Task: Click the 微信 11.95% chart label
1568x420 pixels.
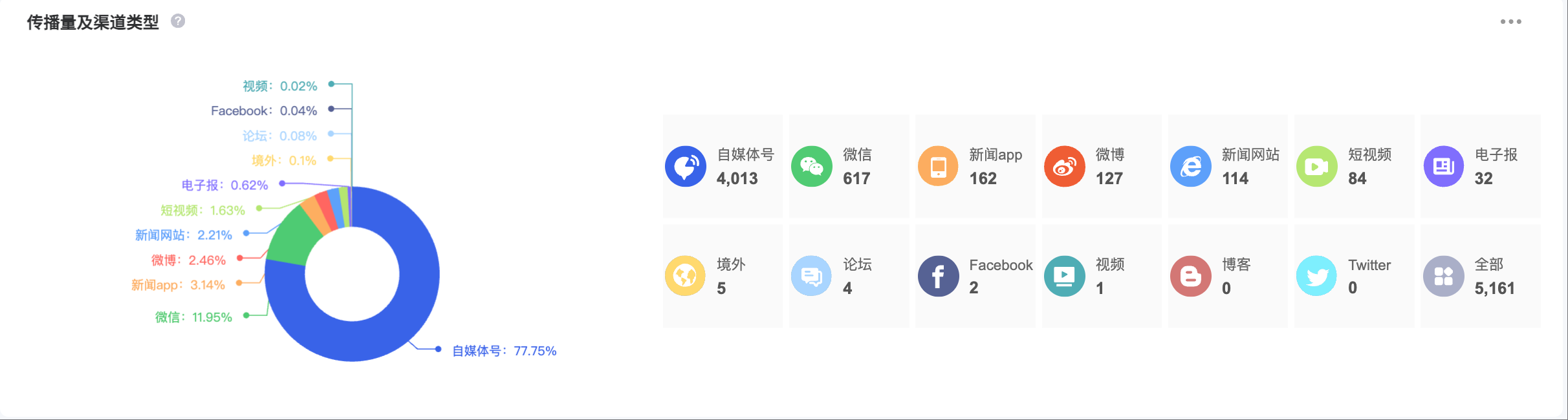Action: click(x=193, y=317)
